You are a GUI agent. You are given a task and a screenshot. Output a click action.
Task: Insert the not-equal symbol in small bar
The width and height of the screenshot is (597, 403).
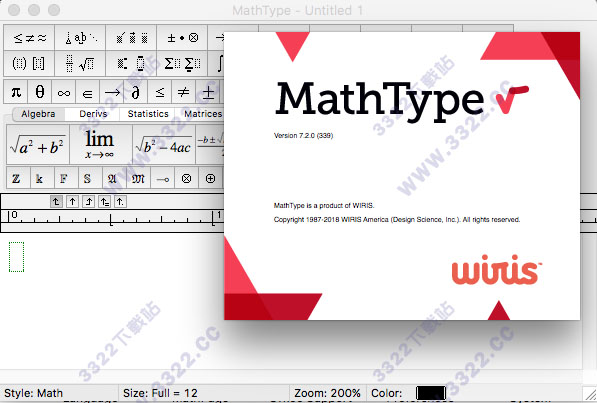pyautogui.click(x=184, y=92)
